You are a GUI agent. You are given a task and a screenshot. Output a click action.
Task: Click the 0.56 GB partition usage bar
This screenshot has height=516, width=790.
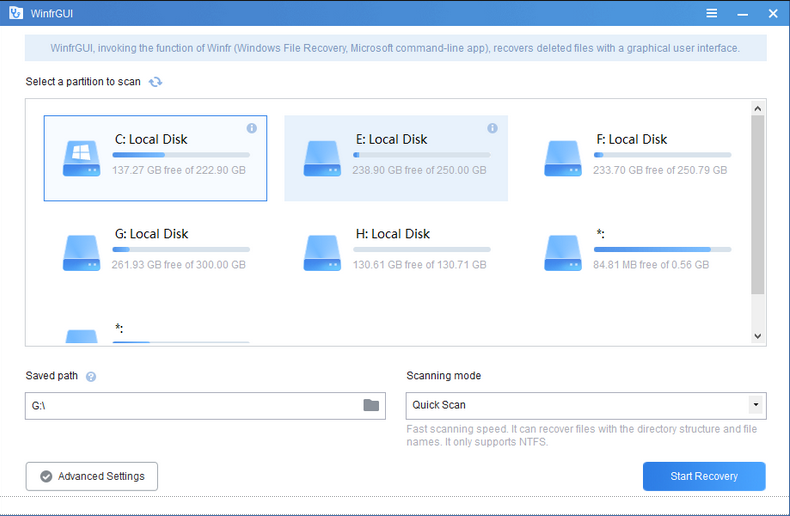663,249
